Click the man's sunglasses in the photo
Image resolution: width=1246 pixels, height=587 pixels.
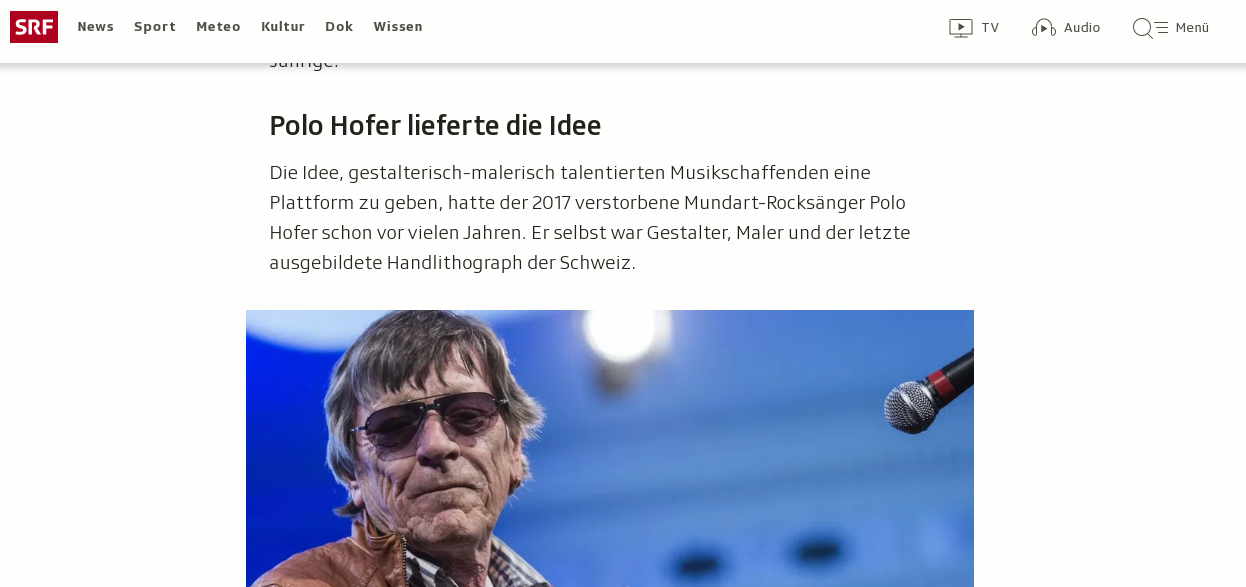click(430, 418)
